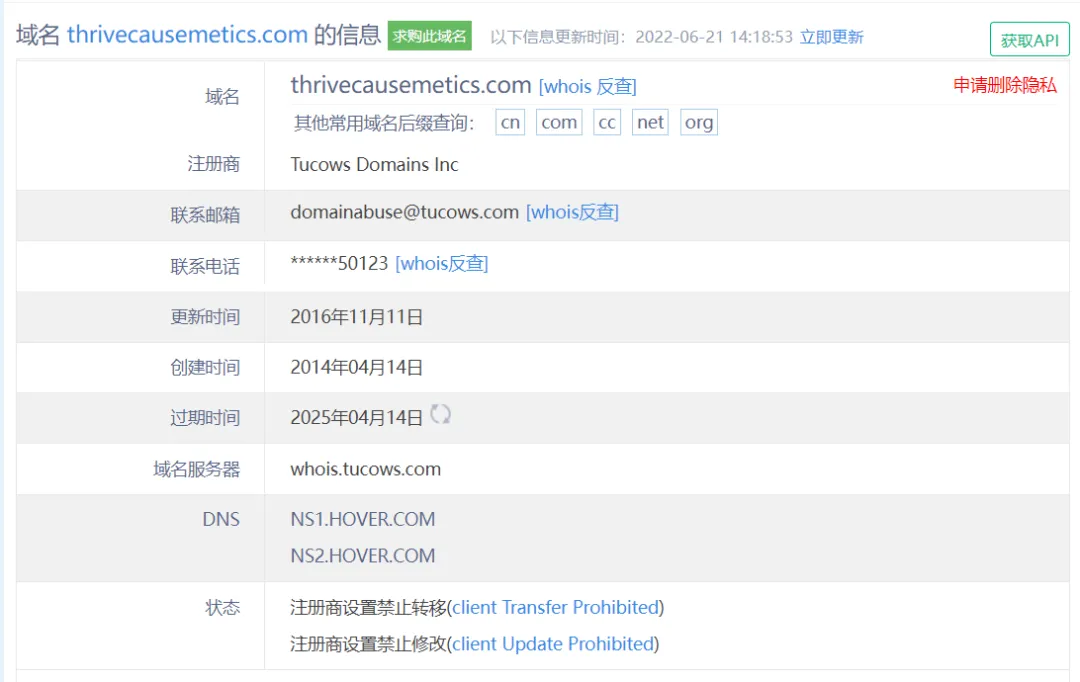Click the green 求购此域名 button
The width and height of the screenshot is (1080, 682).
tap(429, 36)
